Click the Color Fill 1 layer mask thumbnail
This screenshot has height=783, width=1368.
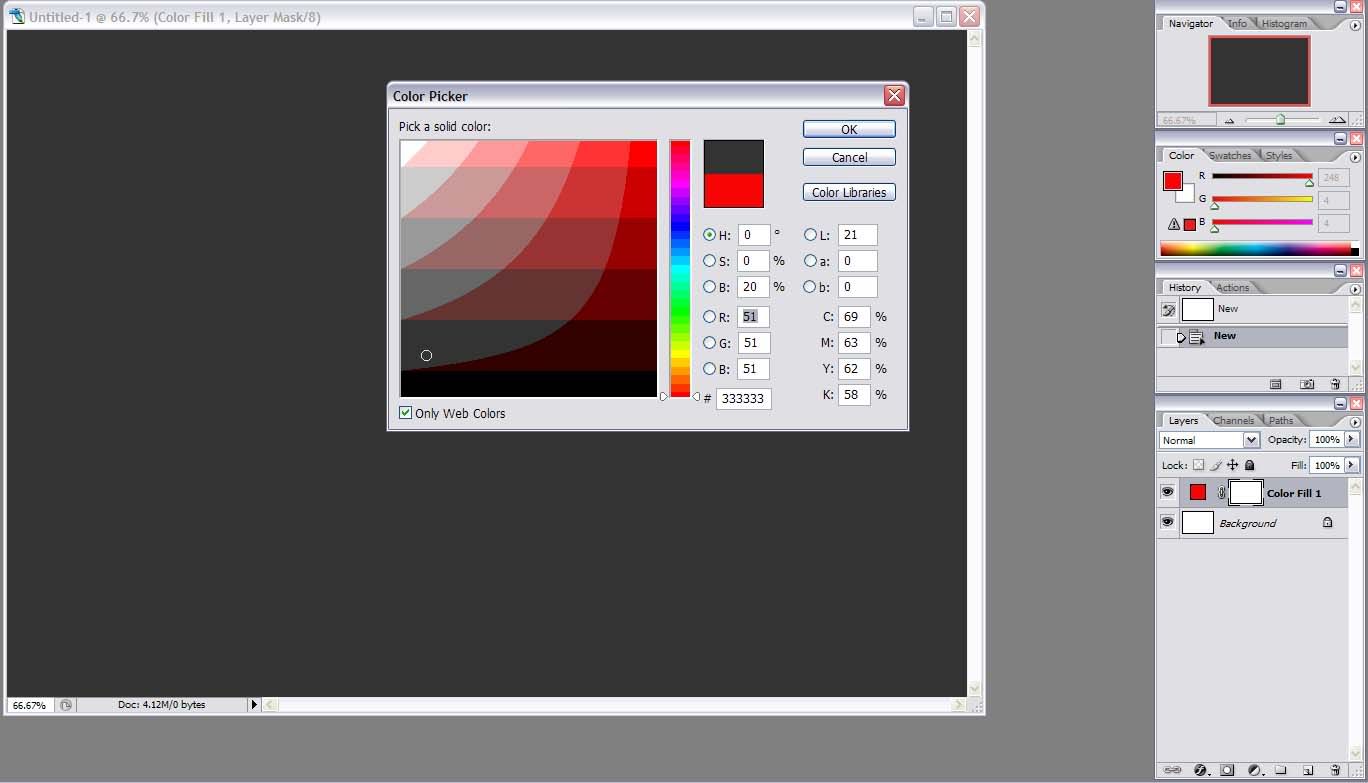(1245, 493)
